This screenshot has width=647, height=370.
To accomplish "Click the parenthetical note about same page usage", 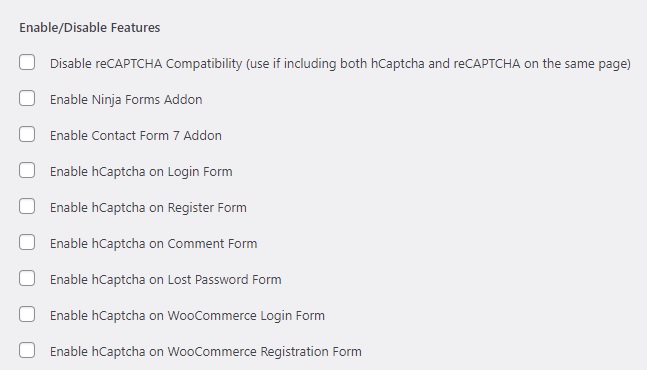I will (439, 64).
